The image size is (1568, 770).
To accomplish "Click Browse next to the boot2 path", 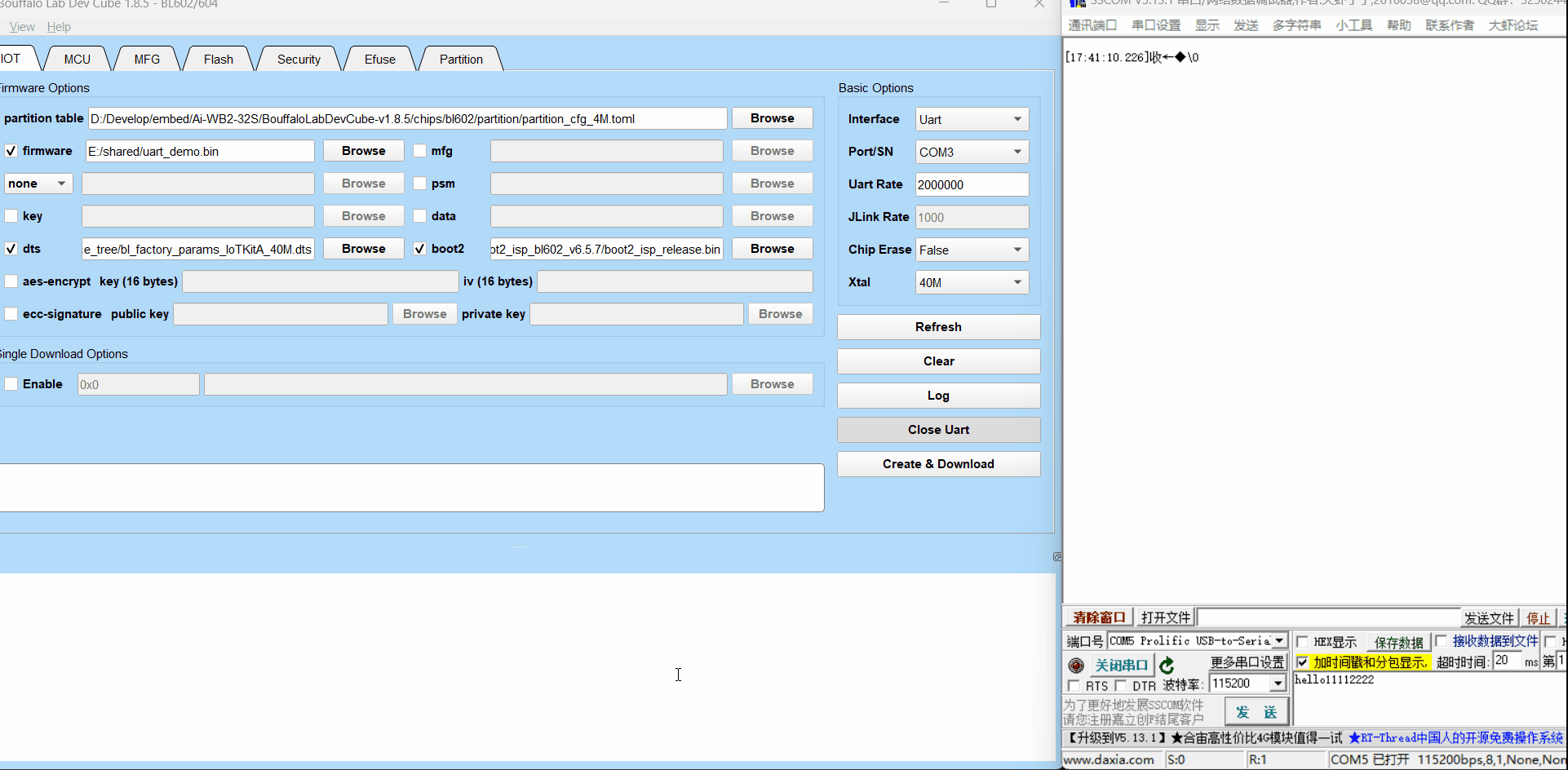I will [773, 249].
